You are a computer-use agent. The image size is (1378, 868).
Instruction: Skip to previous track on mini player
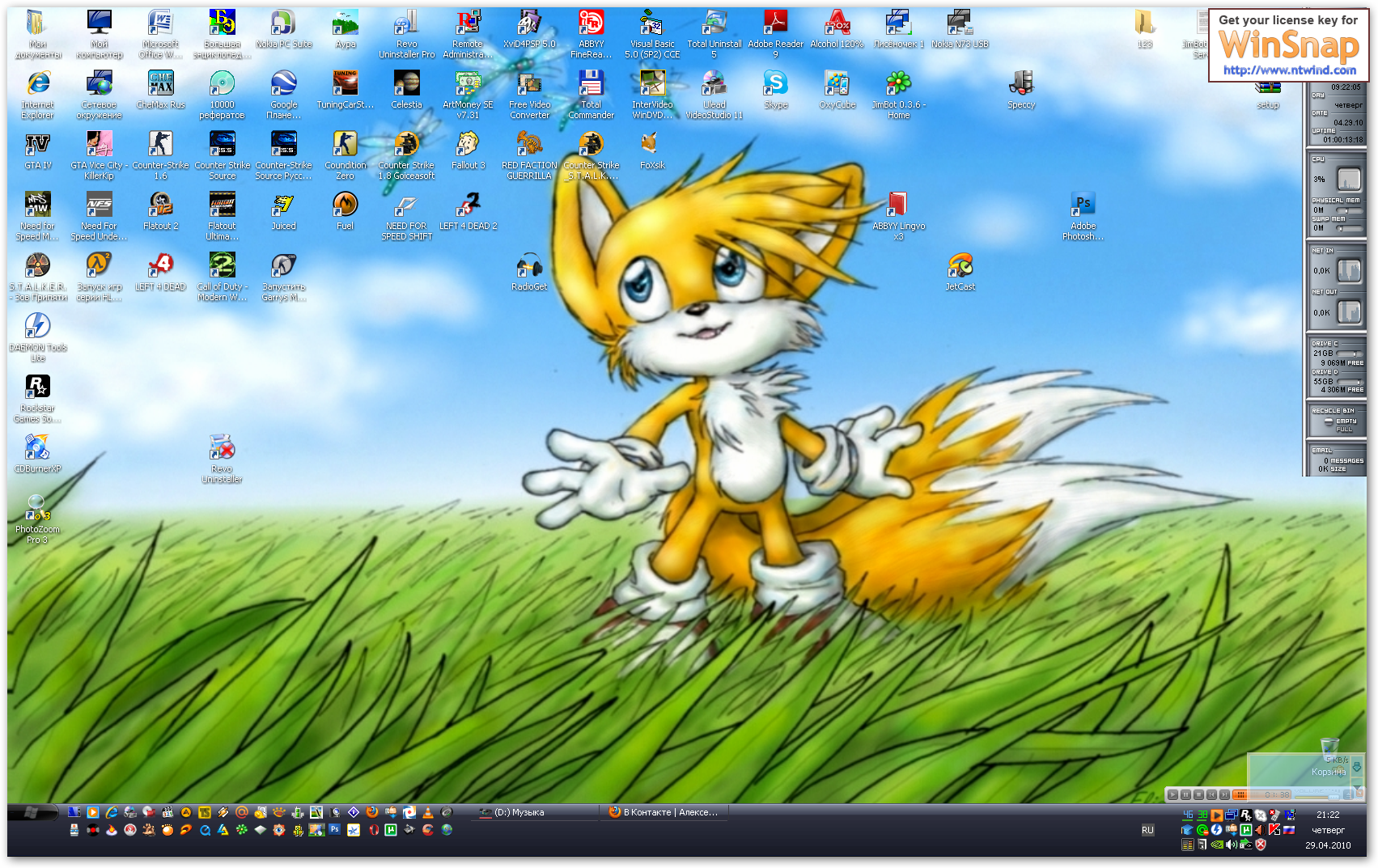[1211, 795]
